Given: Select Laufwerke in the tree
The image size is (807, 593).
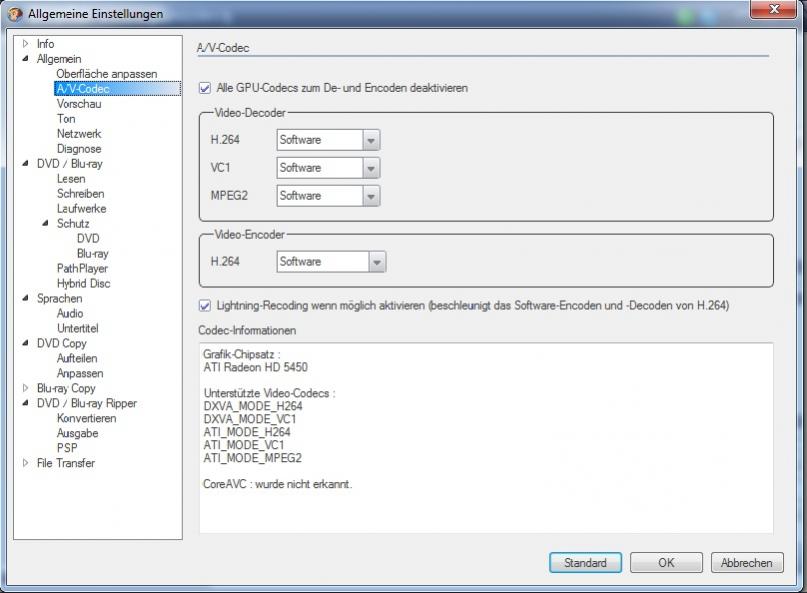Looking at the screenshot, I should coord(81,208).
